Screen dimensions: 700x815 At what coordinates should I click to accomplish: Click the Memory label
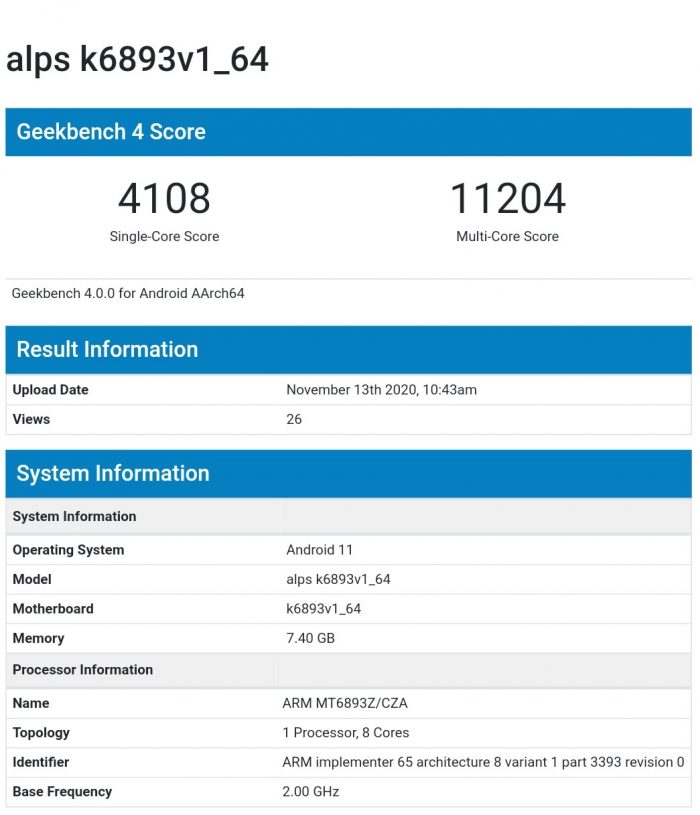[x=38, y=638]
